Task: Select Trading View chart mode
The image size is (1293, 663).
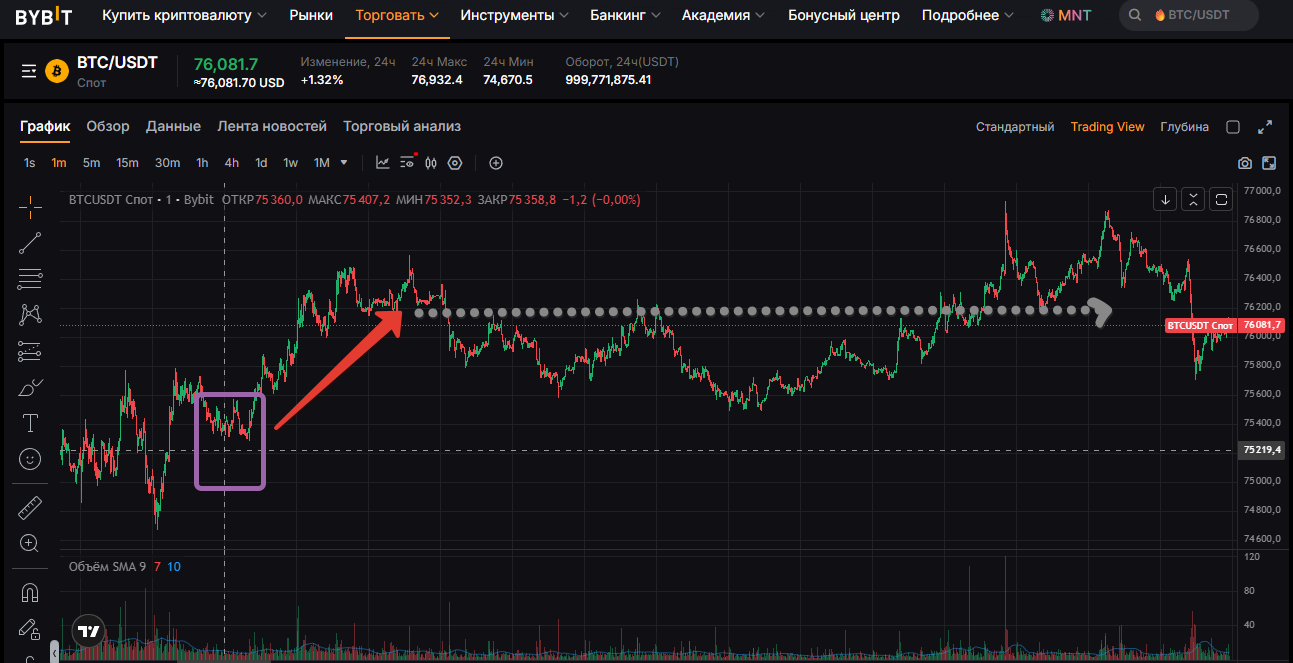Action: [1107, 127]
